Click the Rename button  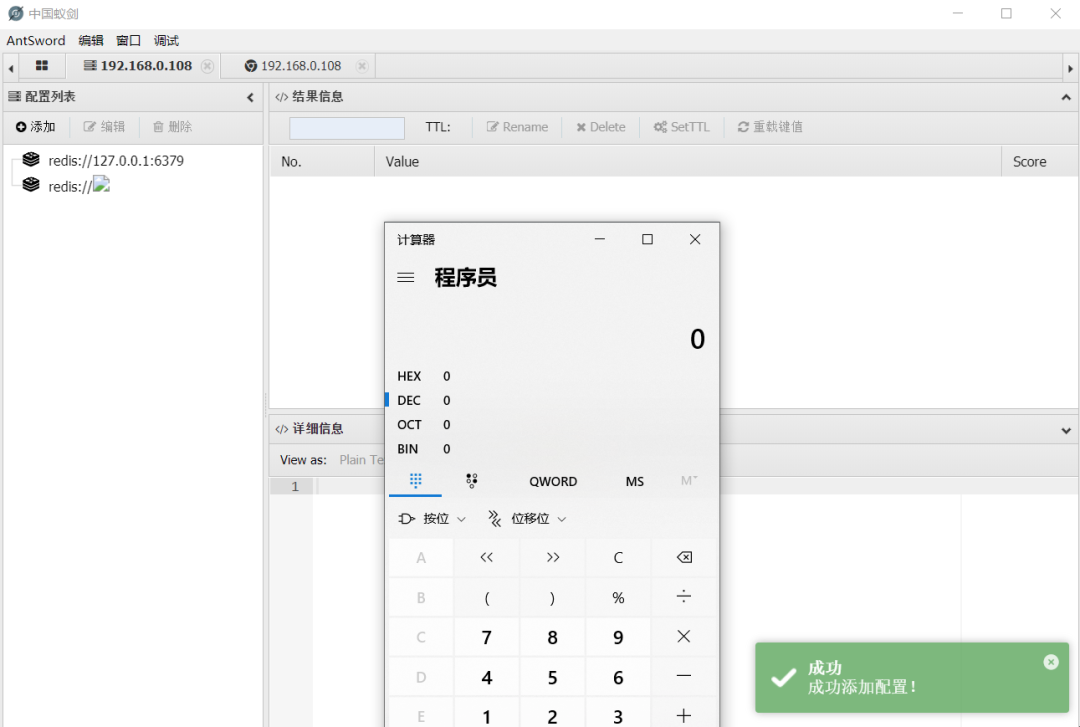coord(517,127)
